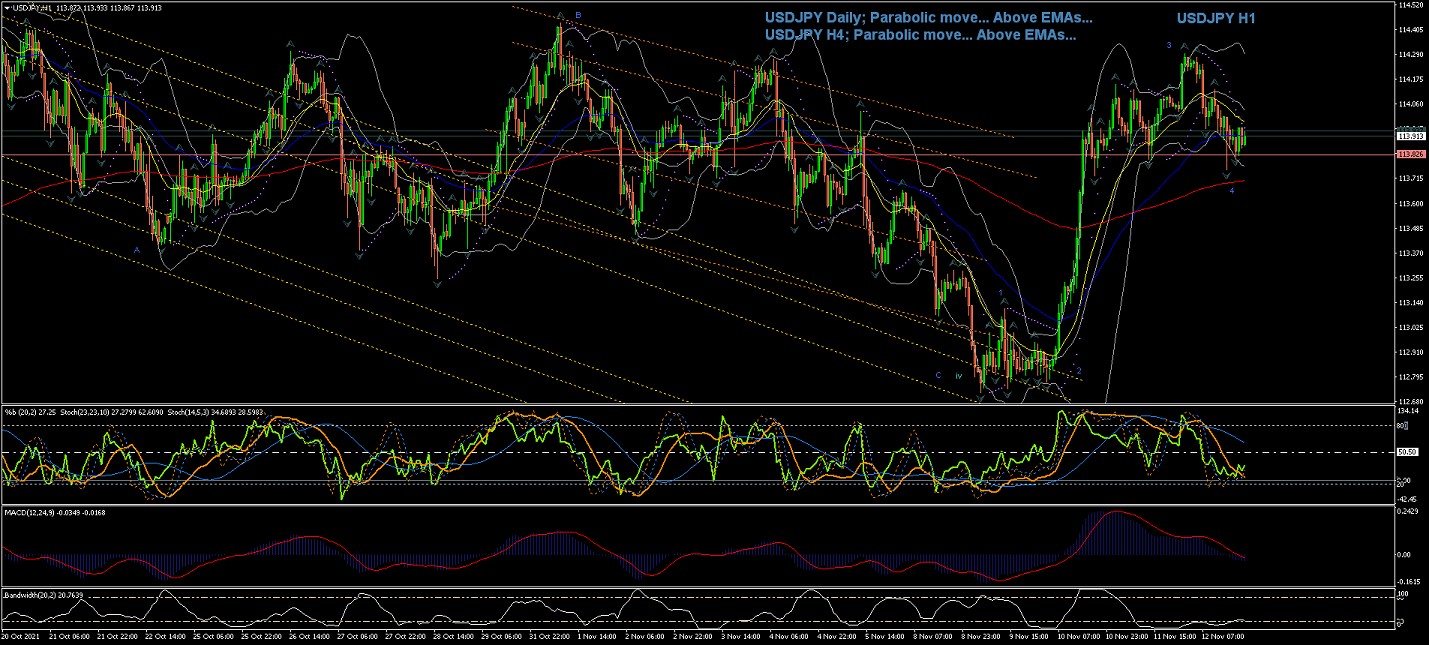The image size is (1429, 645).
Task: Click the 29 Oct 06:00 time label
Action: click(502, 635)
